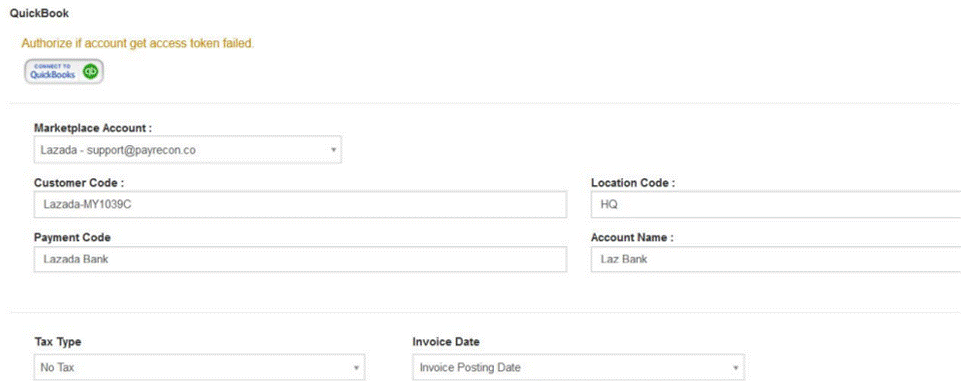Screen dimensions: 961x382
Task: Click the Tax Type label
Action: (x=58, y=342)
